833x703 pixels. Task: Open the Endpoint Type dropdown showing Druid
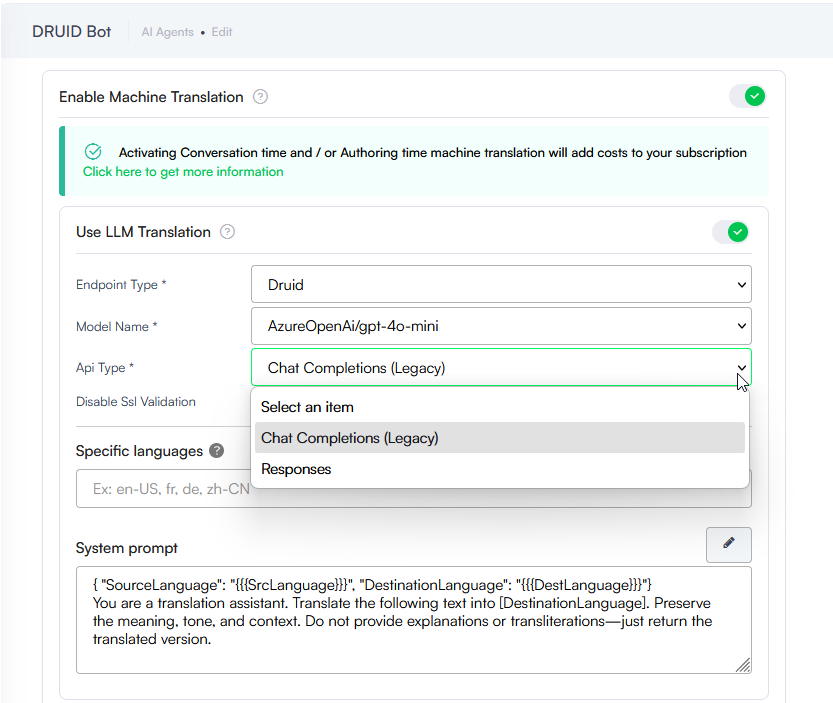click(x=500, y=284)
